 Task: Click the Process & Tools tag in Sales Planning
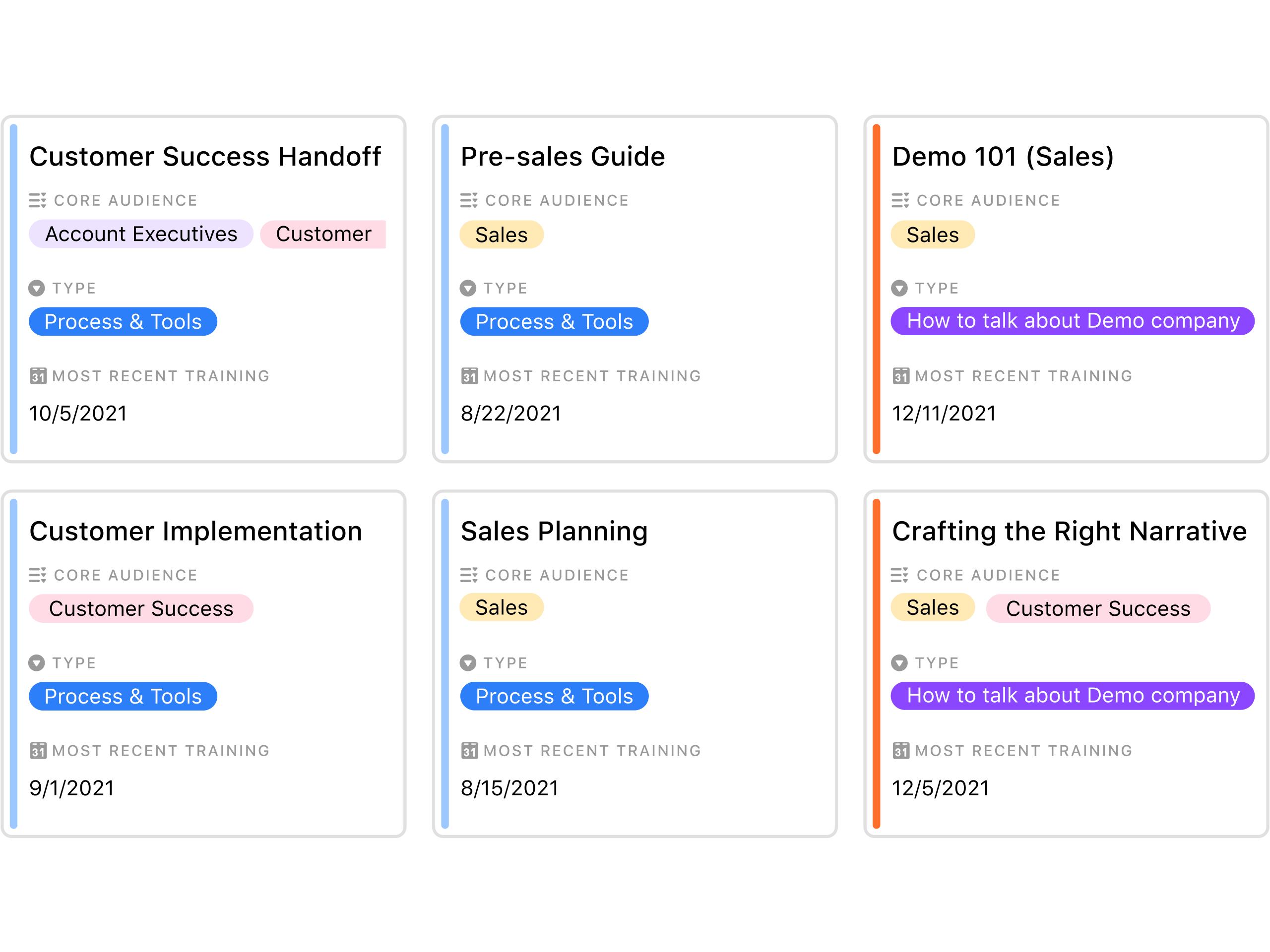click(554, 696)
